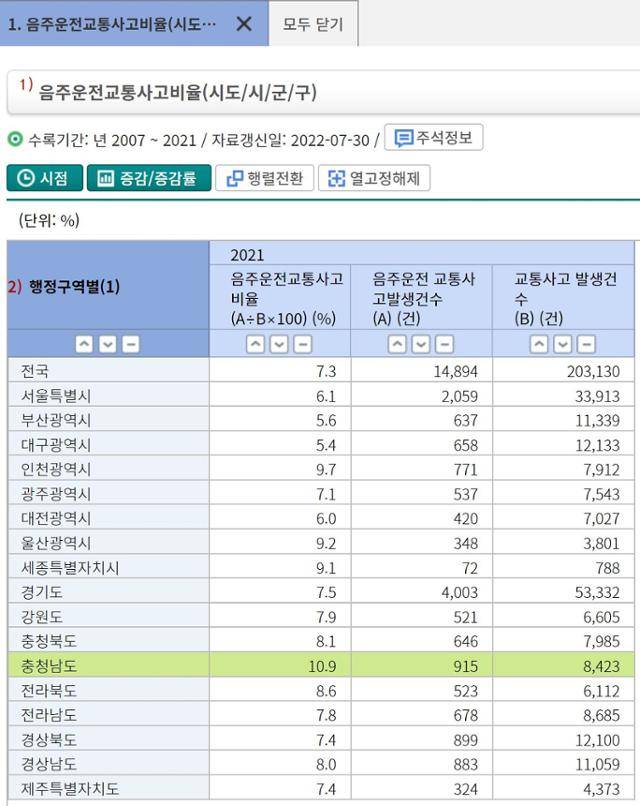Select the 제주특별자치도 row label
Viewport: 640px width, 806px height.
click(70, 789)
